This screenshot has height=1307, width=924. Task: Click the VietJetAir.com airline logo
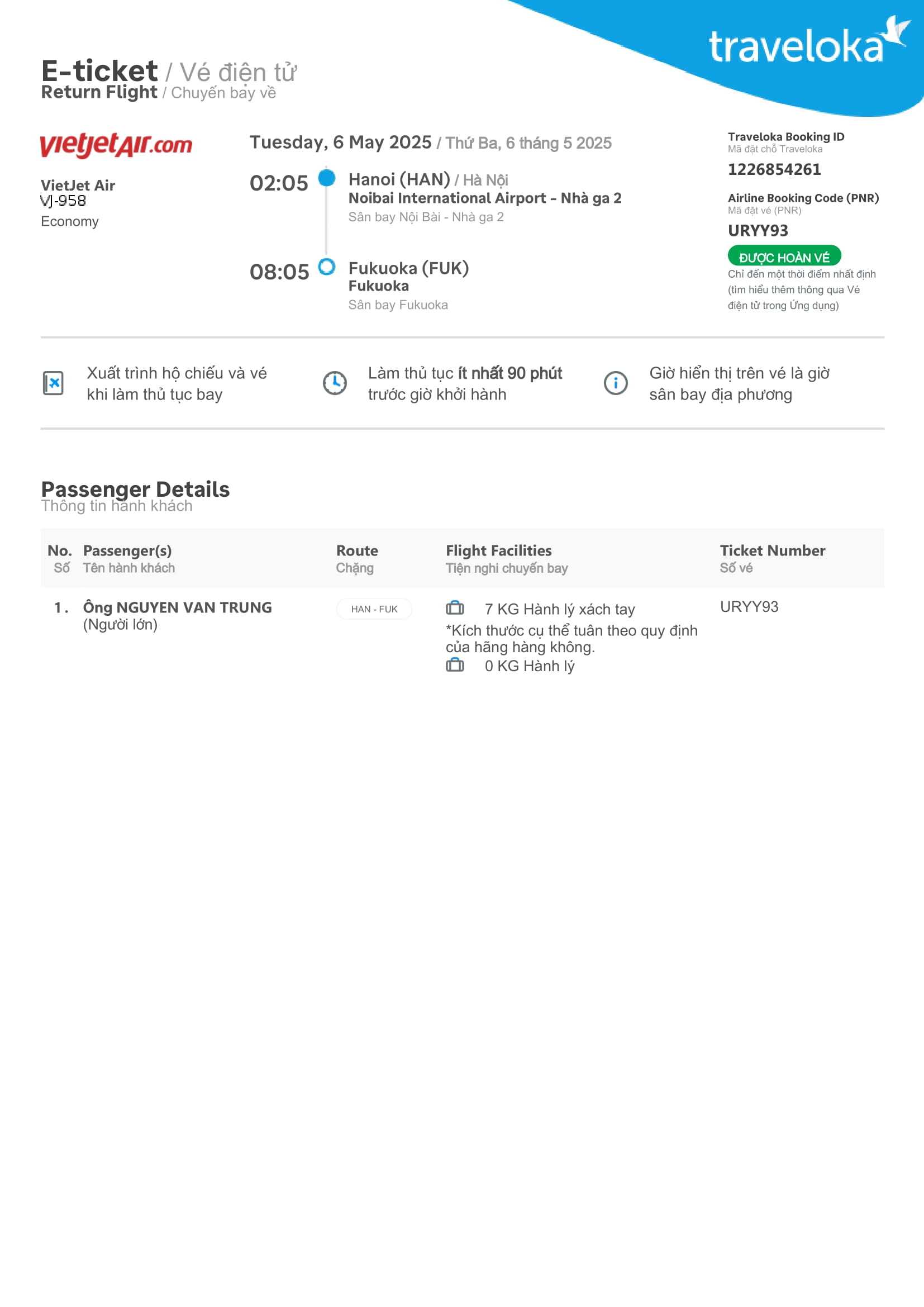tap(116, 145)
